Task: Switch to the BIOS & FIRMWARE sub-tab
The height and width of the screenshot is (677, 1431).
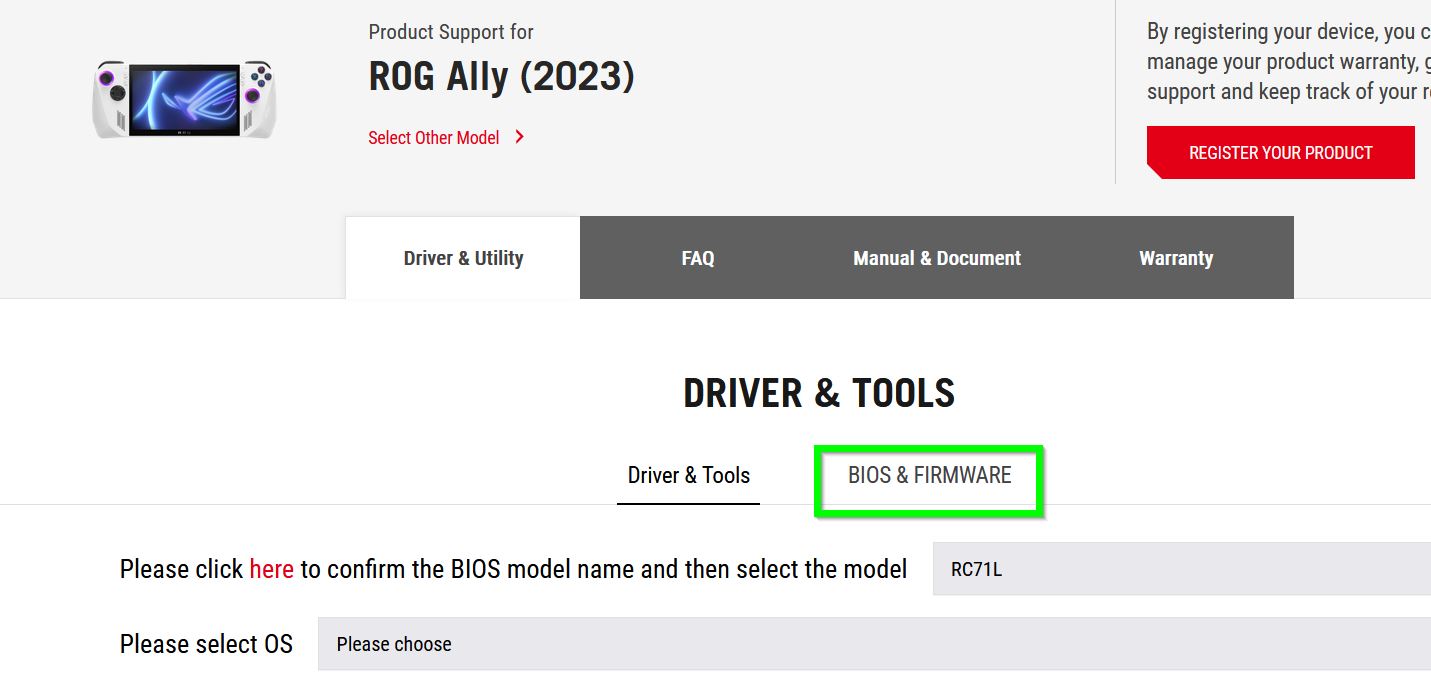Action: point(930,476)
